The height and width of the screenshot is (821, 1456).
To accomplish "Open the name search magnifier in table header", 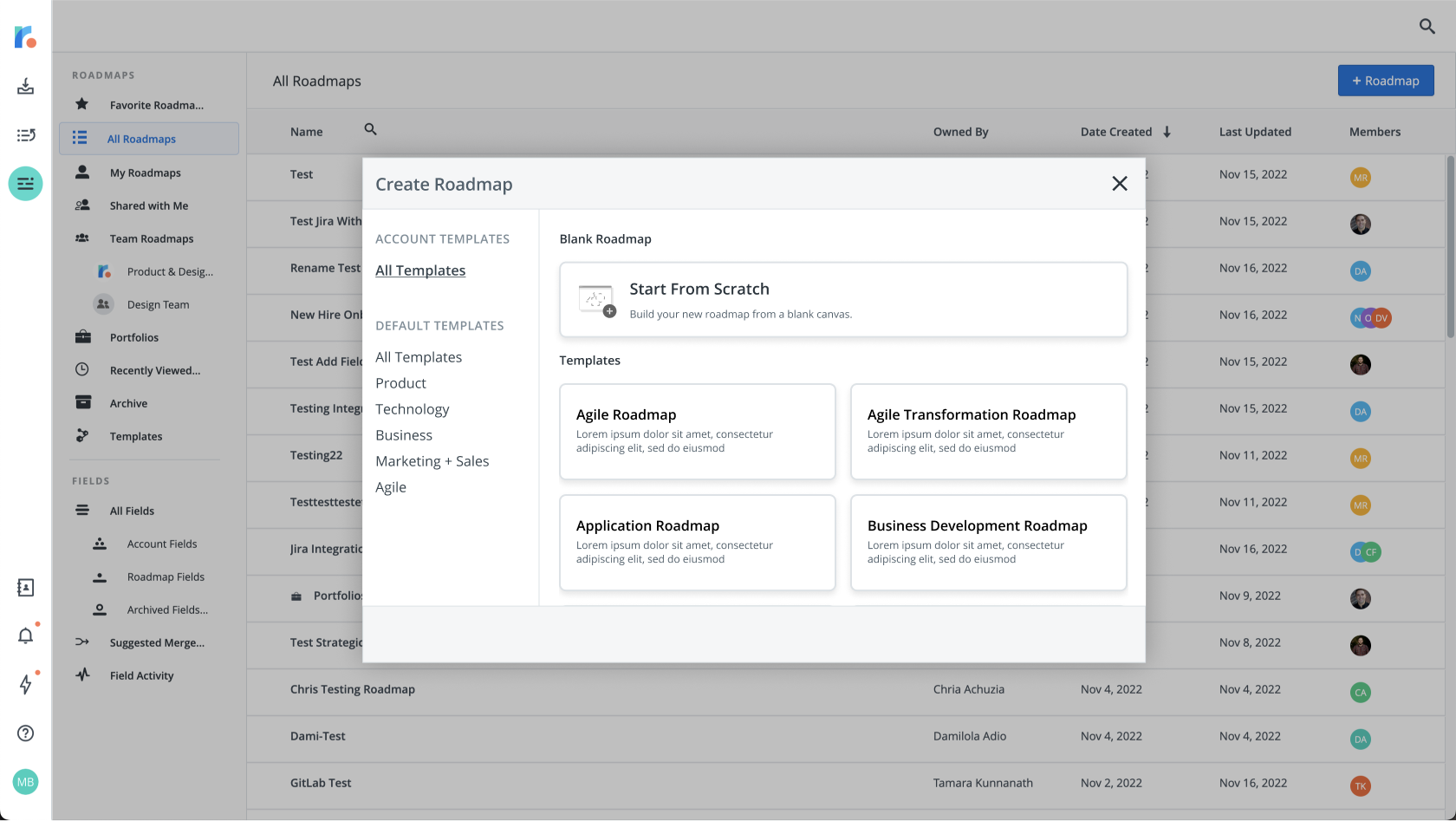I will tap(370, 129).
